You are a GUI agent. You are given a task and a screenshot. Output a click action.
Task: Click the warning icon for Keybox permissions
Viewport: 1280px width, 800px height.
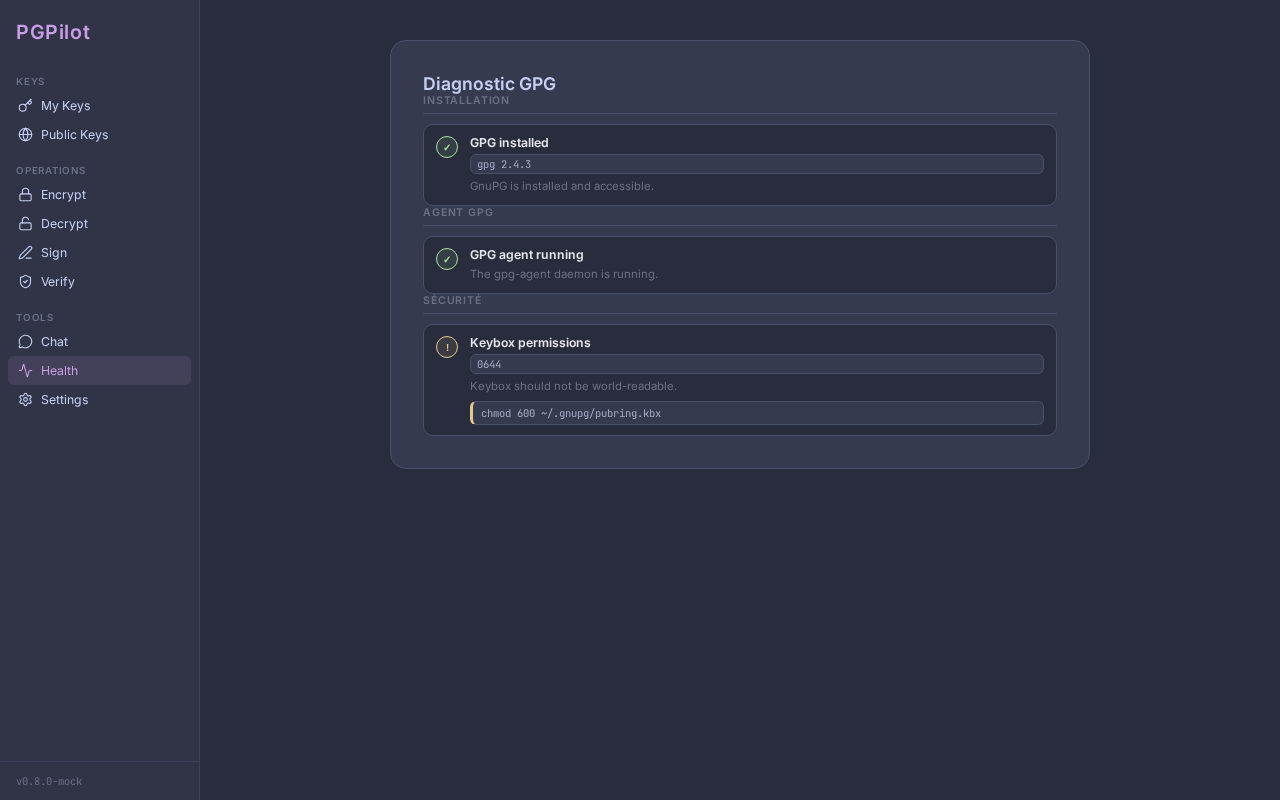(x=447, y=347)
